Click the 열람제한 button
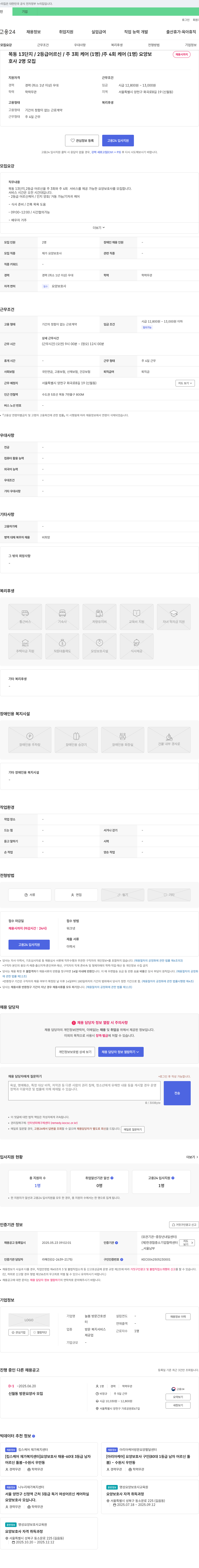 (x=40, y=1332)
